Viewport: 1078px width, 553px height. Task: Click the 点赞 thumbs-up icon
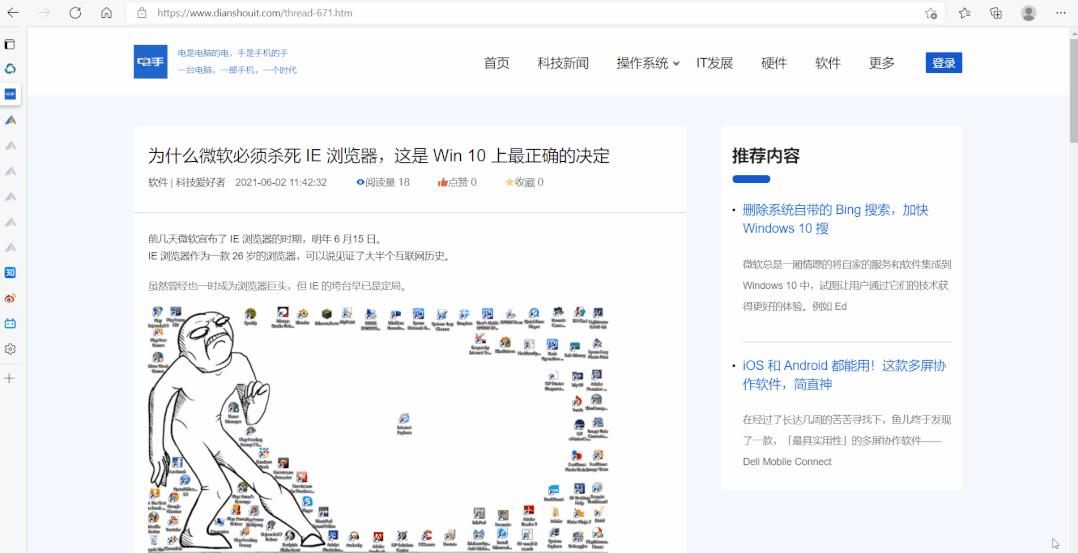click(x=442, y=182)
